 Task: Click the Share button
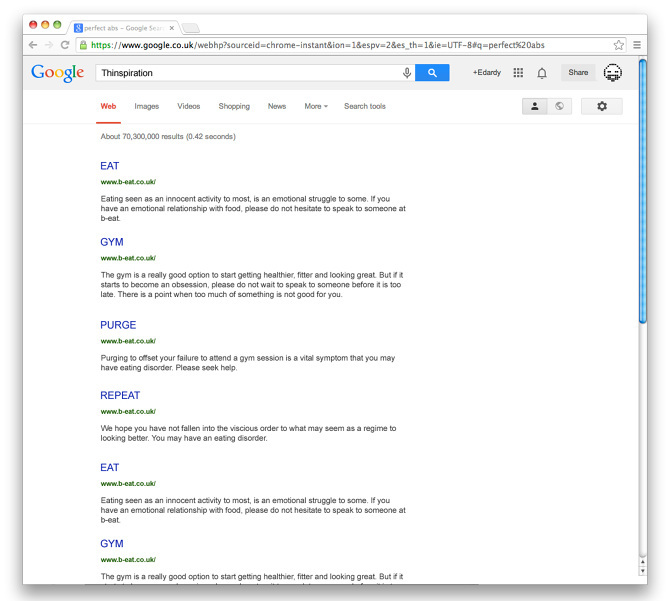[x=578, y=73]
